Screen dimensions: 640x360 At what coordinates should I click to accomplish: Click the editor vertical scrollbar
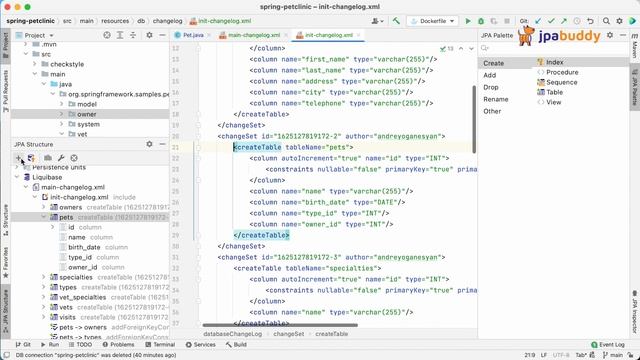[474, 120]
